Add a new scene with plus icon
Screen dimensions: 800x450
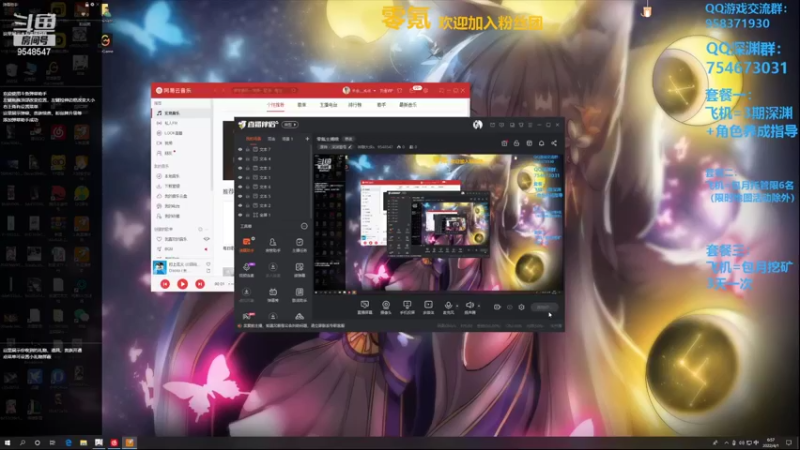coord(307,139)
